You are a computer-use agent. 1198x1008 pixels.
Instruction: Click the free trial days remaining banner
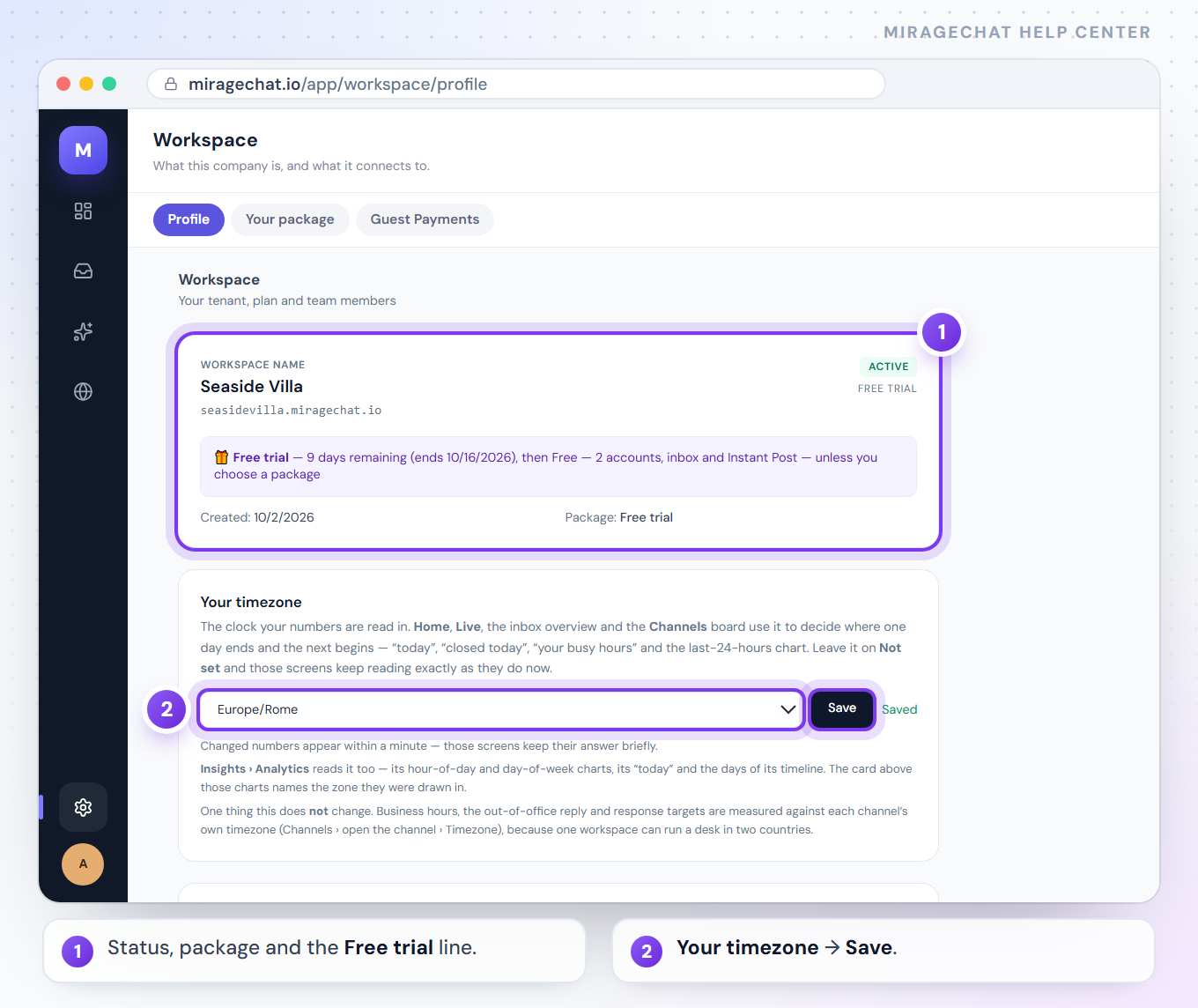pyautogui.click(x=558, y=466)
